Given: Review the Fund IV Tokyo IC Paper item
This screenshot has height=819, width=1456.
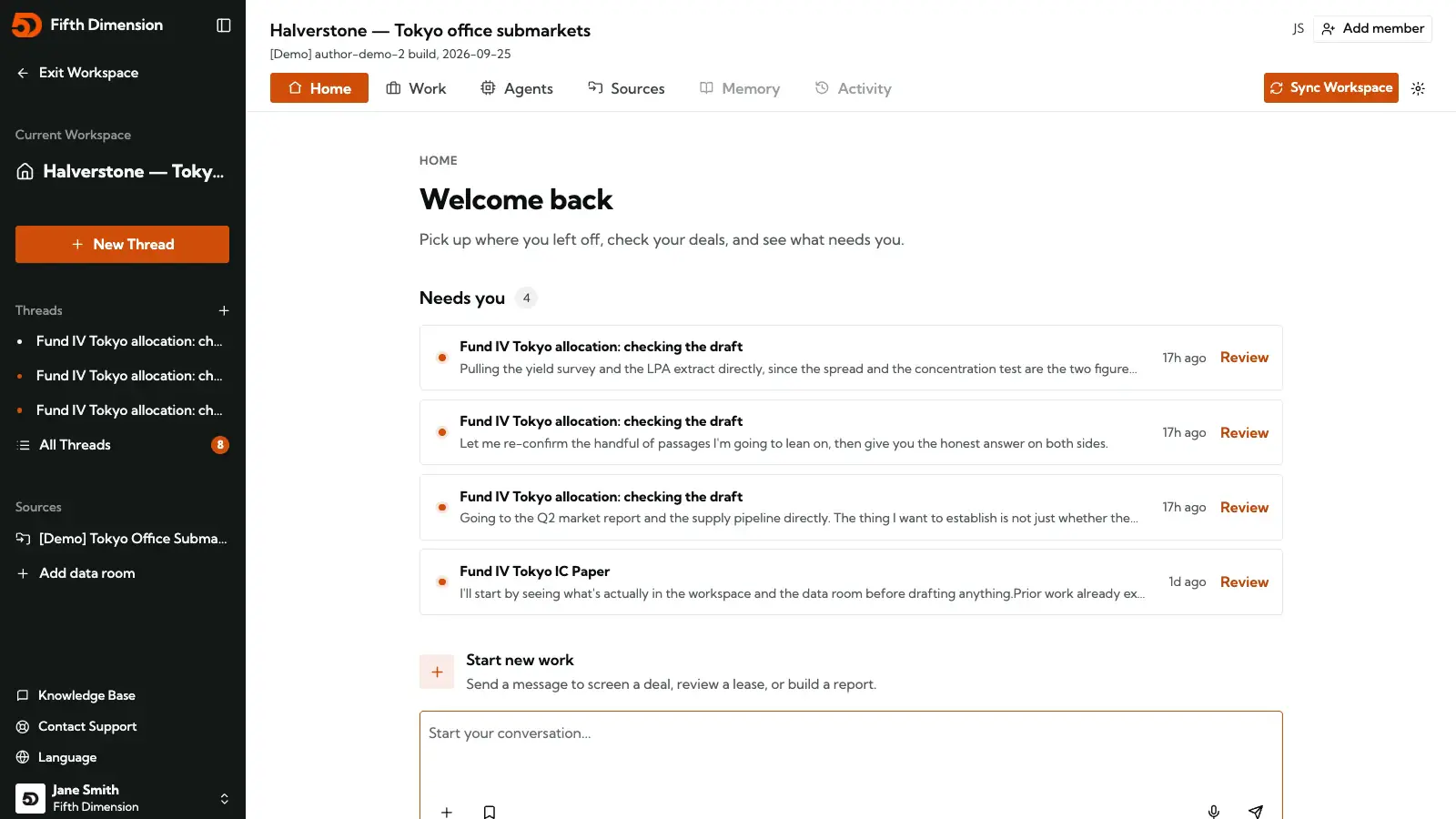Looking at the screenshot, I should [x=1244, y=581].
